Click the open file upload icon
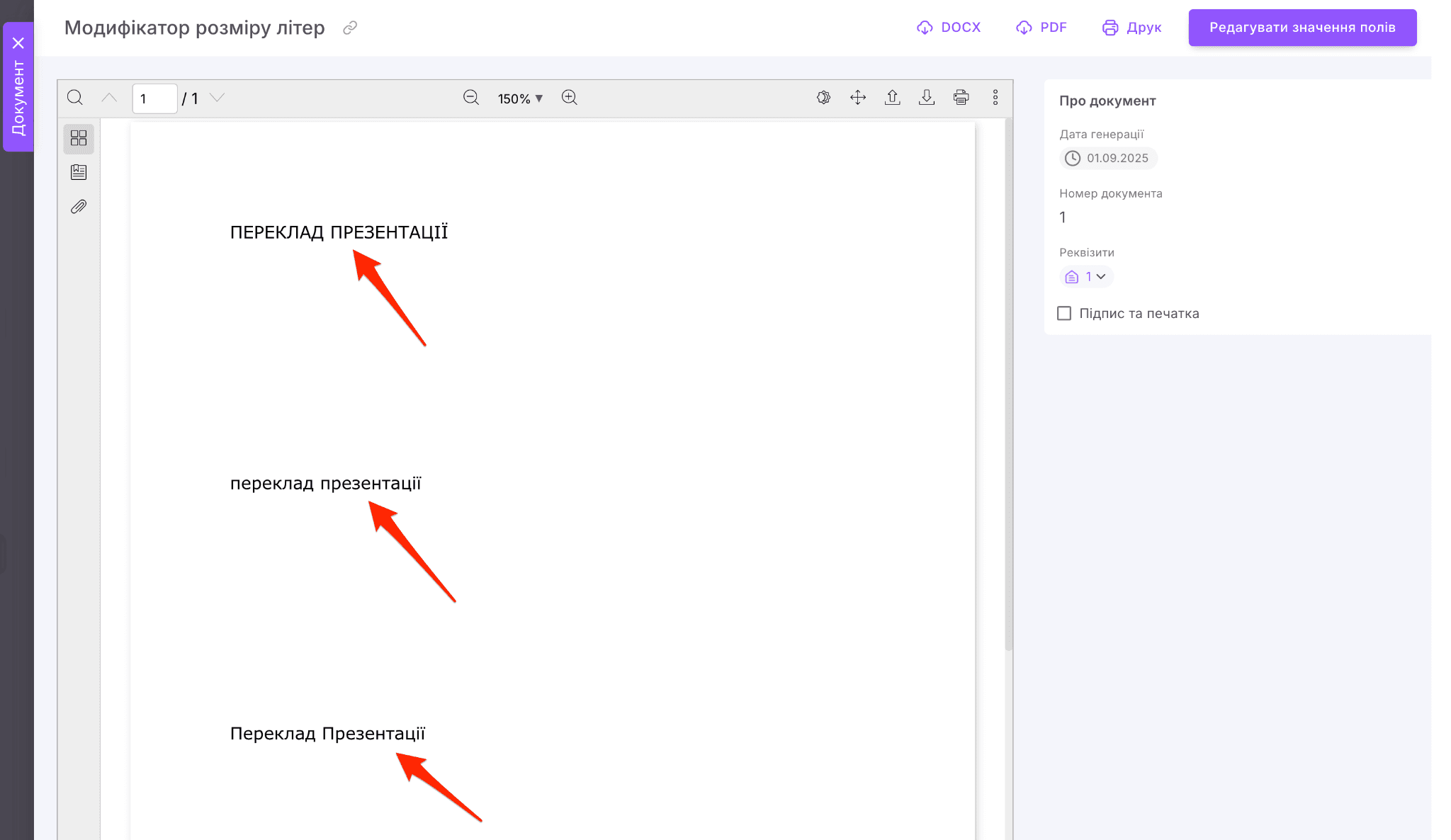The width and height of the screenshot is (1451, 840). click(893, 98)
